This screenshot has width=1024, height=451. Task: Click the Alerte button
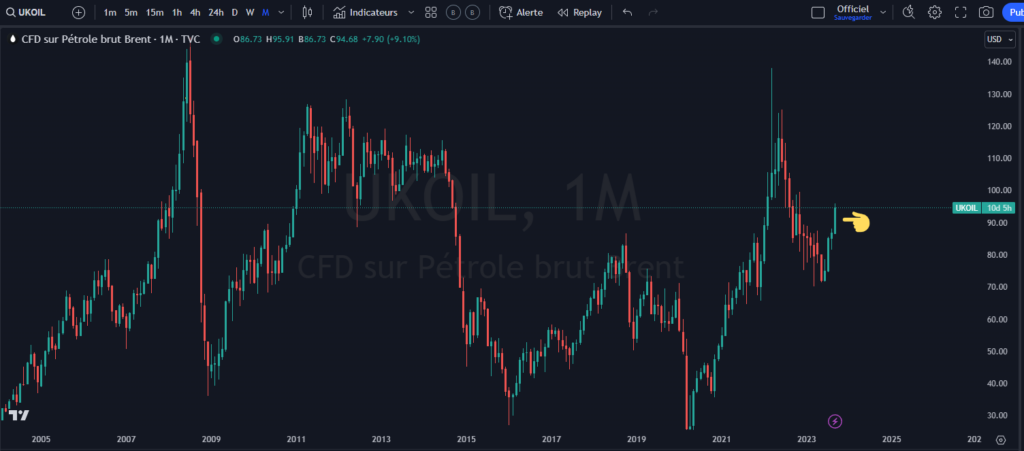pos(520,12)
